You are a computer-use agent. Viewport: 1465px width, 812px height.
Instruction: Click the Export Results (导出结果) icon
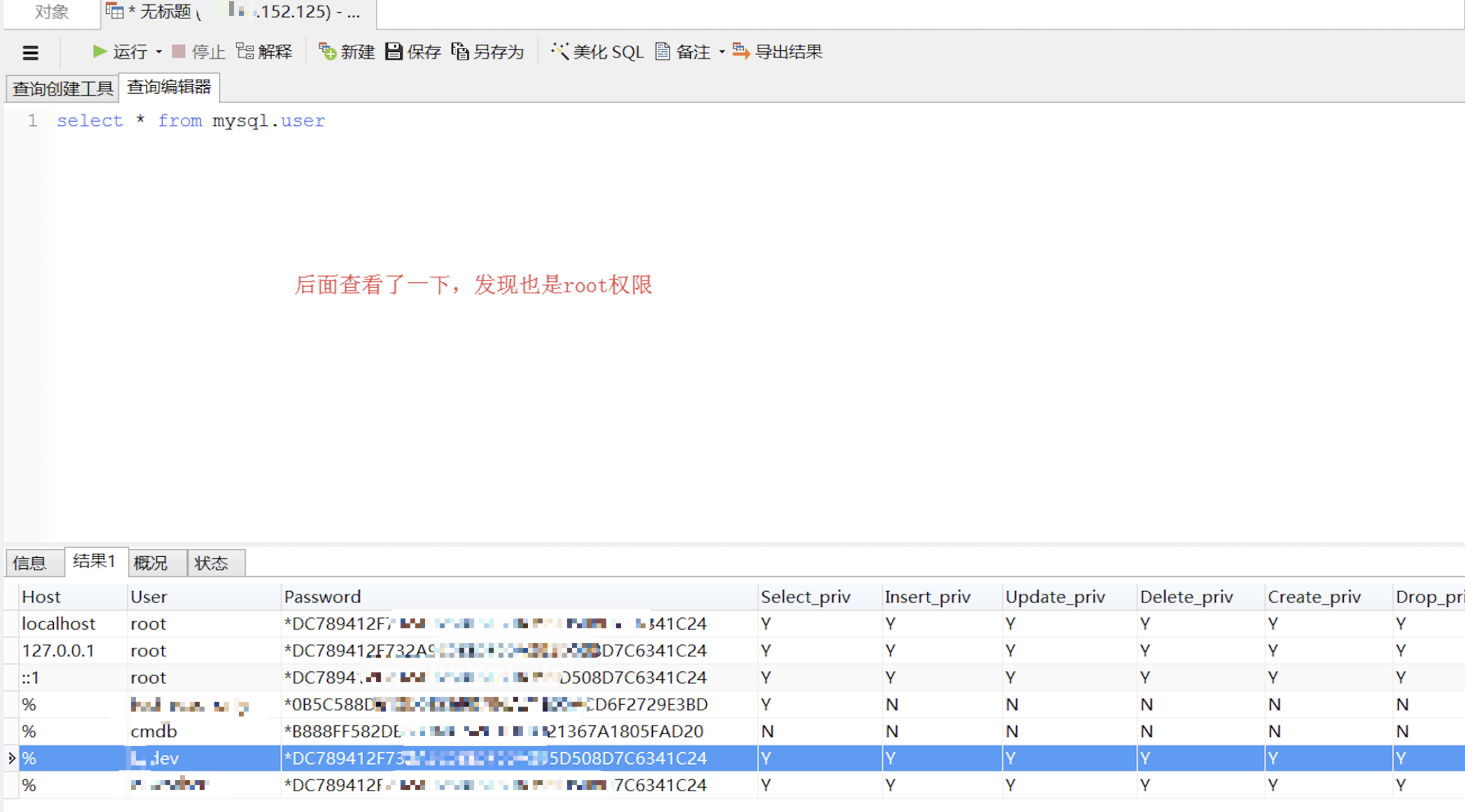click(741, 51)
